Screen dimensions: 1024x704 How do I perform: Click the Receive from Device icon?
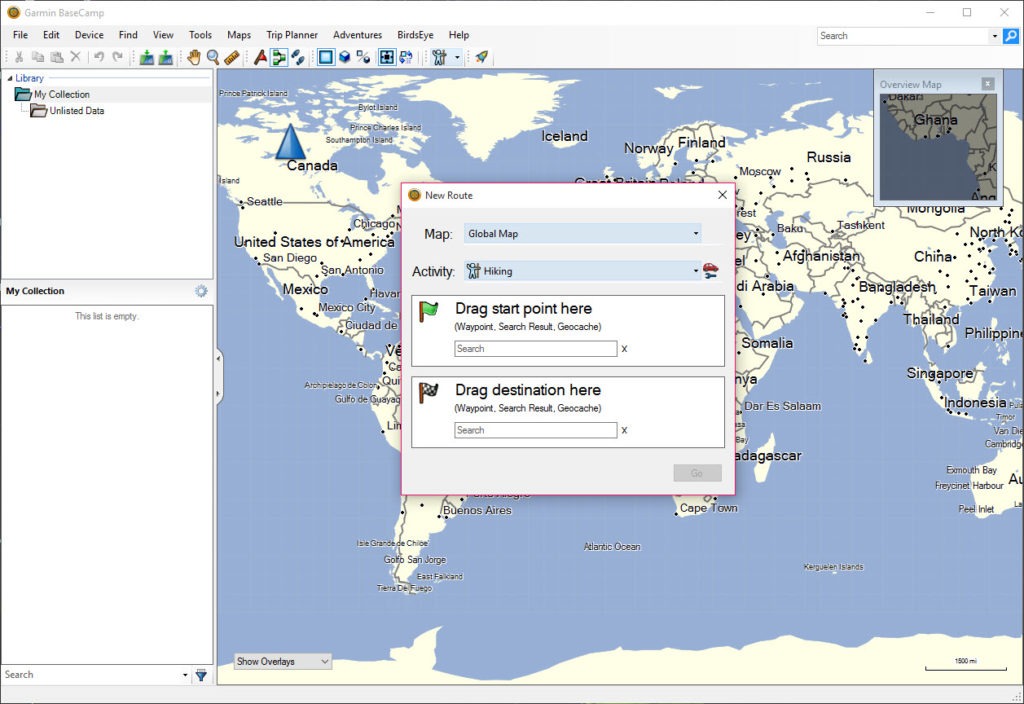point(166,57)
